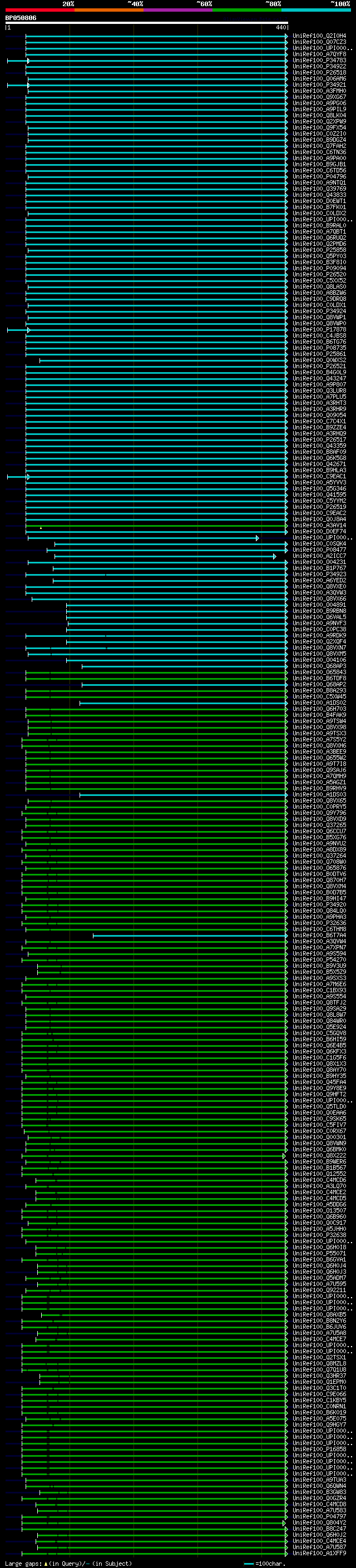The image size is (356, 1568).
Task: Select the UniRef100_B9DGZ4 label
Action: 319,140
